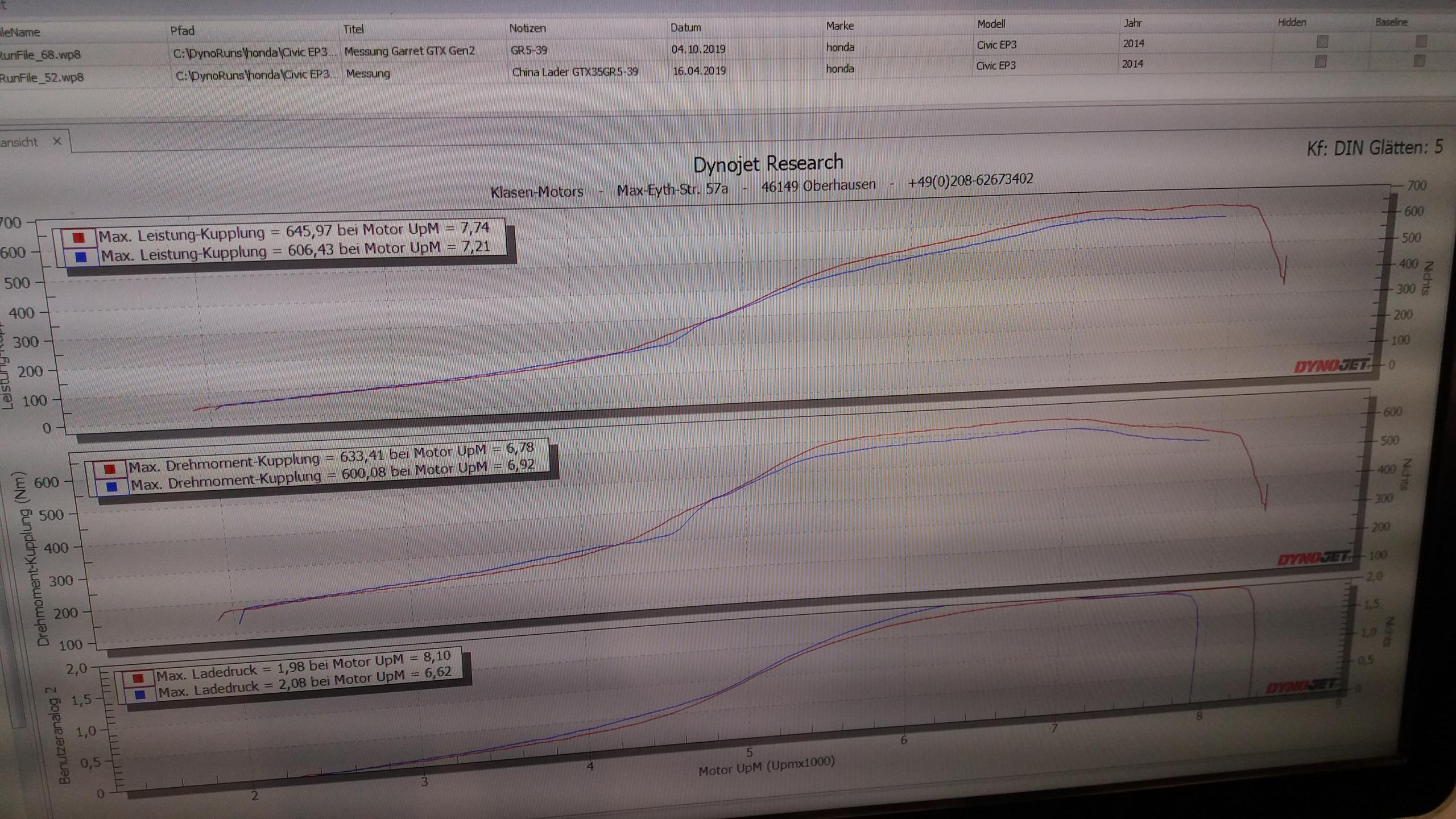Click the FileName column header

[x=20, y=32]
